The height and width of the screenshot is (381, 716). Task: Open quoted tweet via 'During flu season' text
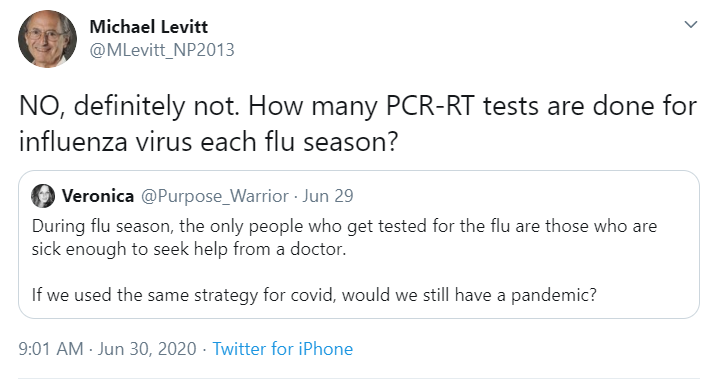(344, 226)
